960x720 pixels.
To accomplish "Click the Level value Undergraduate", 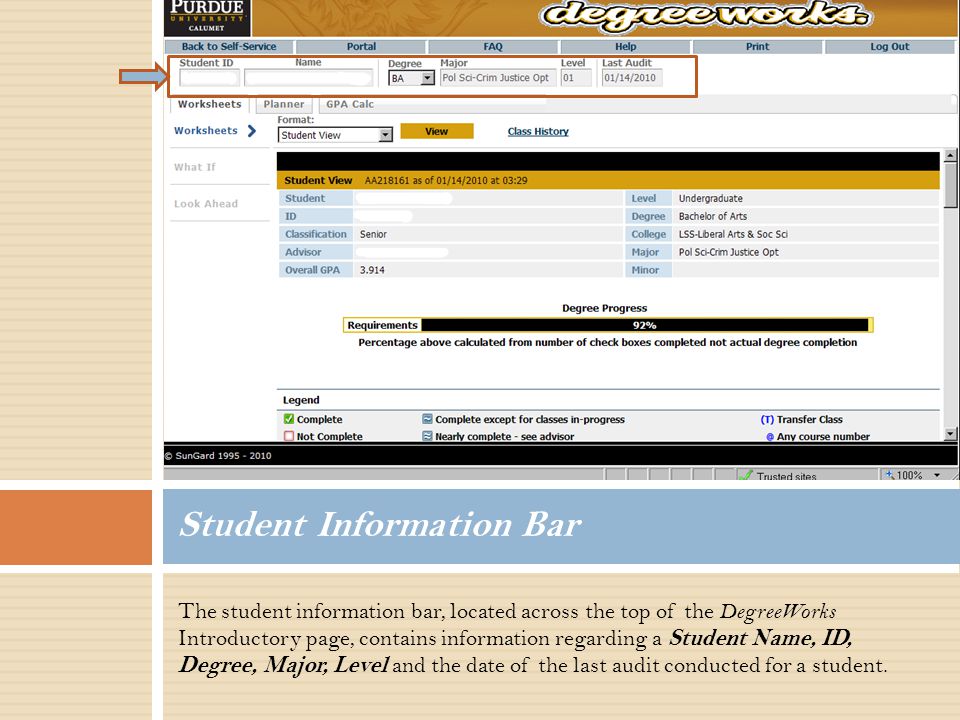I will (x=710, y=198).
